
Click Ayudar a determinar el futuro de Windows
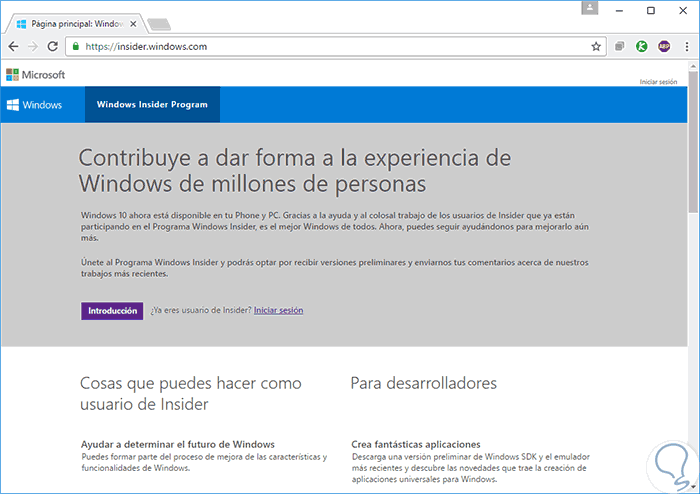tap(178, 444)
